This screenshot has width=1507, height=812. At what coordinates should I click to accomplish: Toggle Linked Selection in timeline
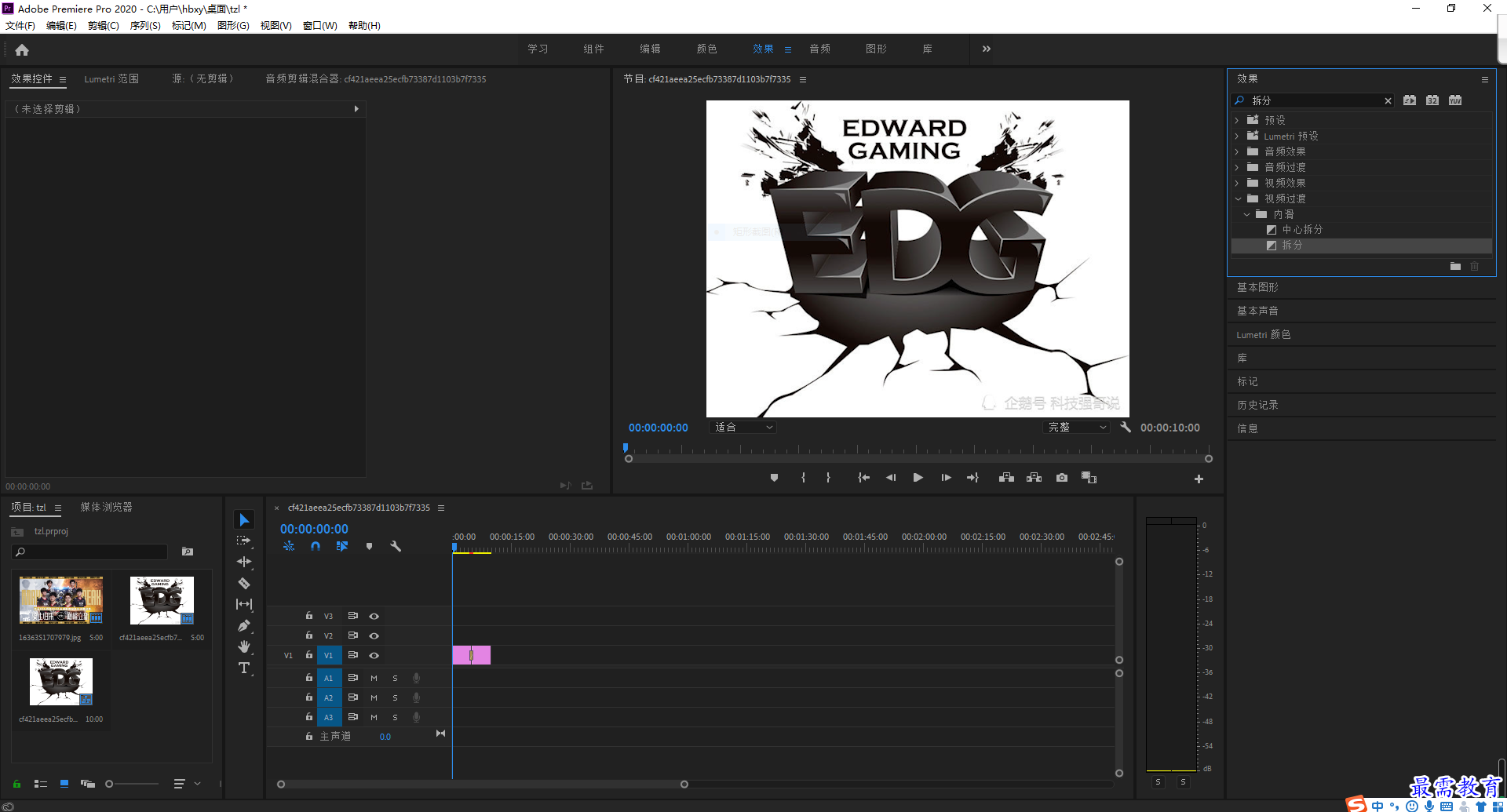coord(342,546)
